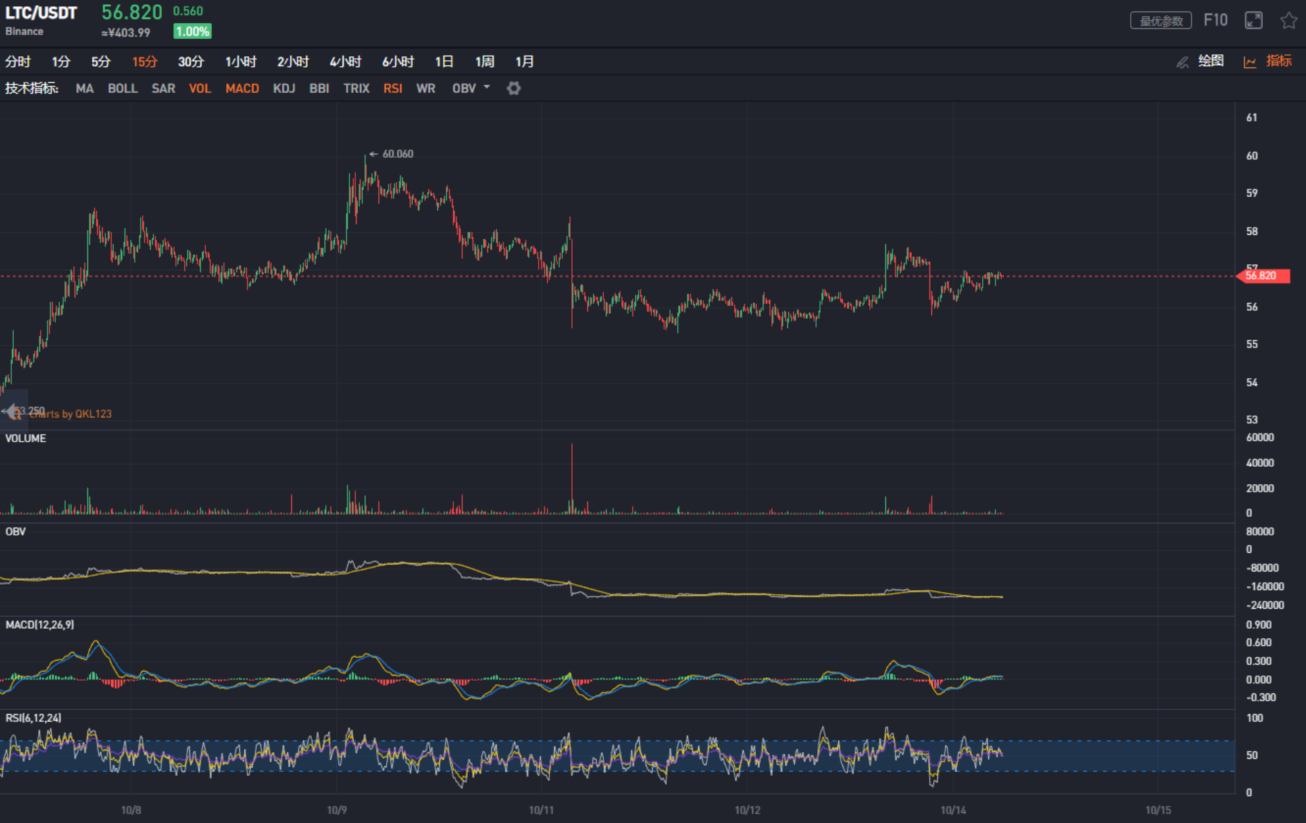The width and height of the screenshot is (1306, 823).
Task: Expand the OBV indicator dropdown arrow
Action: 487,87
